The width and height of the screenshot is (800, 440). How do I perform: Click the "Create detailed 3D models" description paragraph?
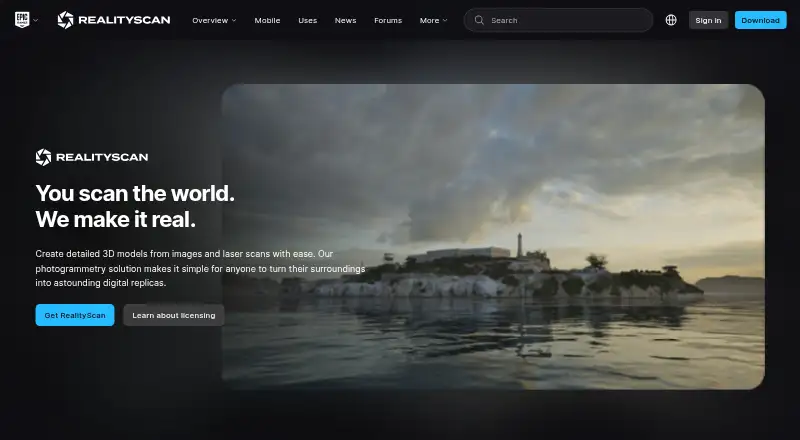pyautogui.click(x=200, y=268)
